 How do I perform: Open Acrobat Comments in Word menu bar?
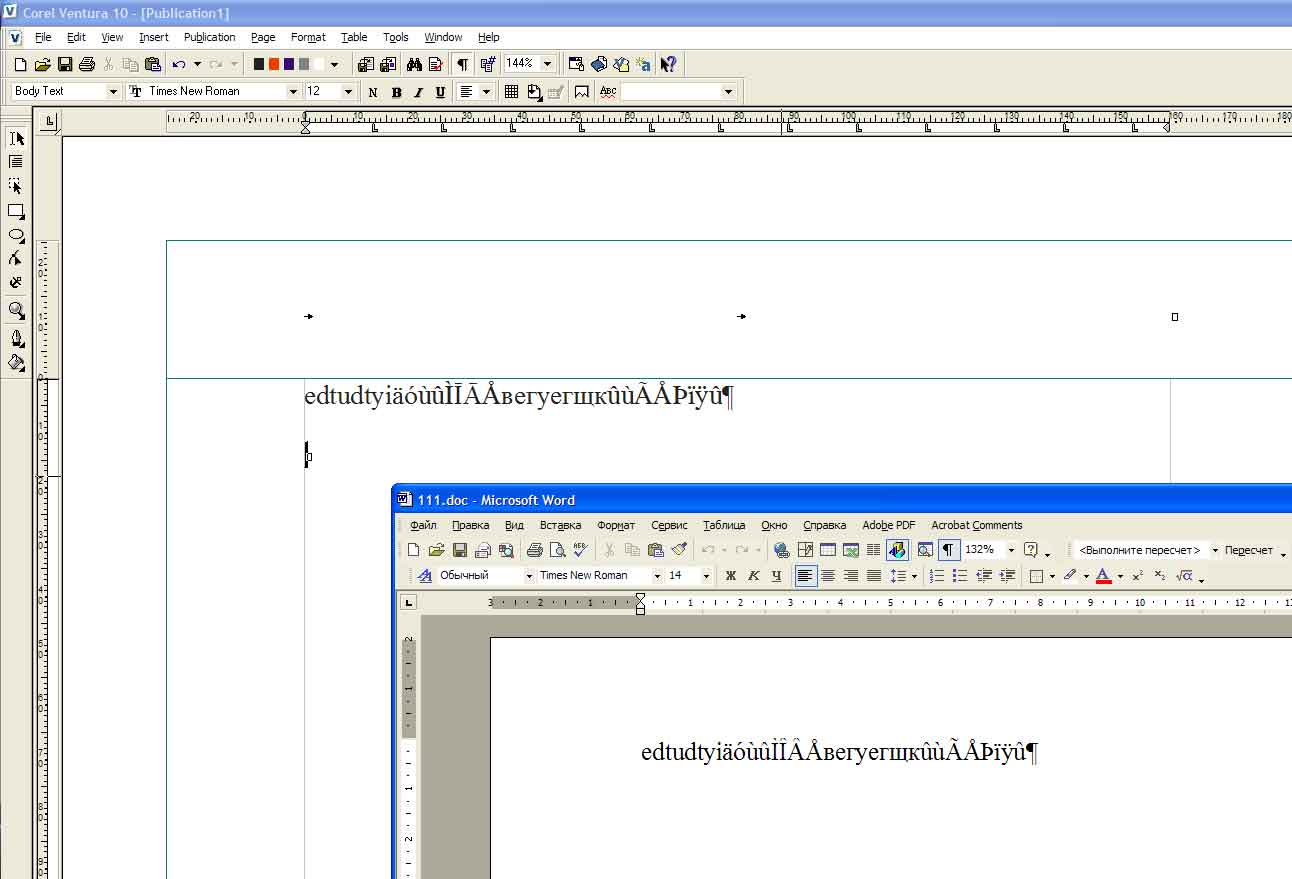[977, 525]
